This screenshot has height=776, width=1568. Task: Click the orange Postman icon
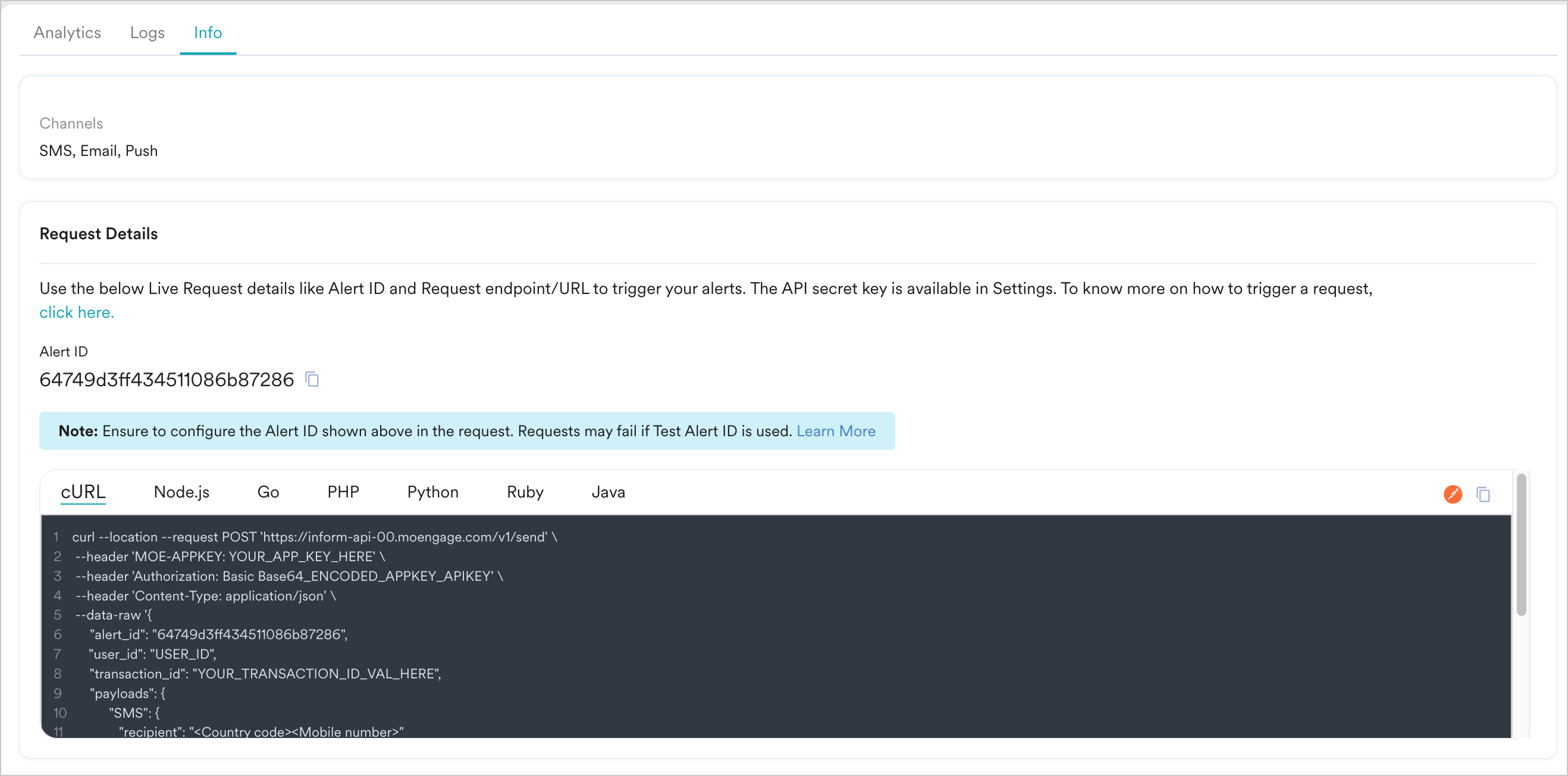pyautogui.click(x=1453, y=494)
